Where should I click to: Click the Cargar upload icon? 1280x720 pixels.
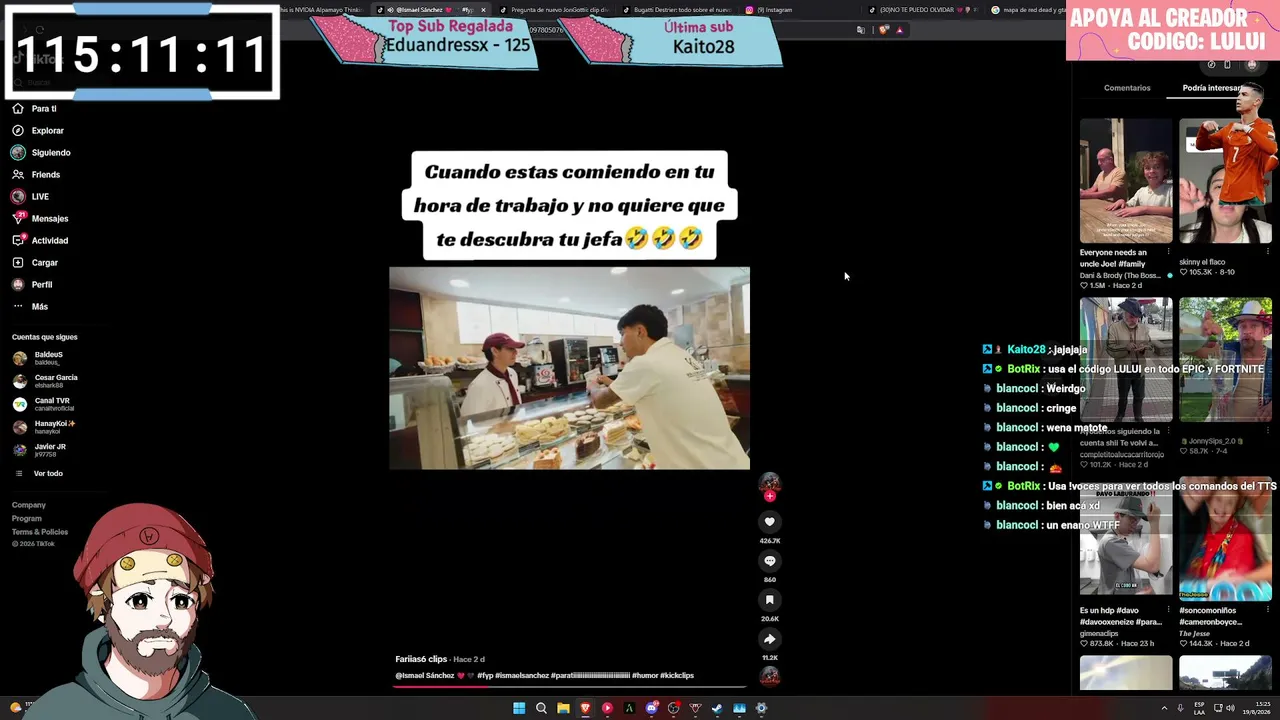(x=18, y=262)
